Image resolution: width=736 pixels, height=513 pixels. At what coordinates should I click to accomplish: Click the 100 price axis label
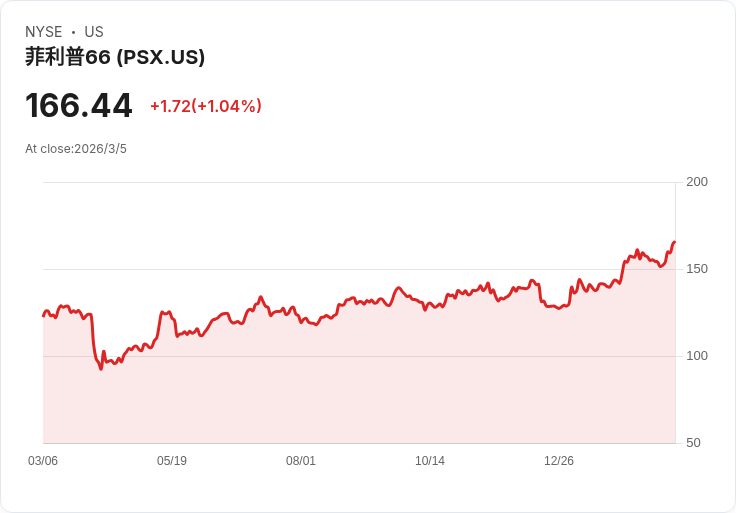(697, 356)
